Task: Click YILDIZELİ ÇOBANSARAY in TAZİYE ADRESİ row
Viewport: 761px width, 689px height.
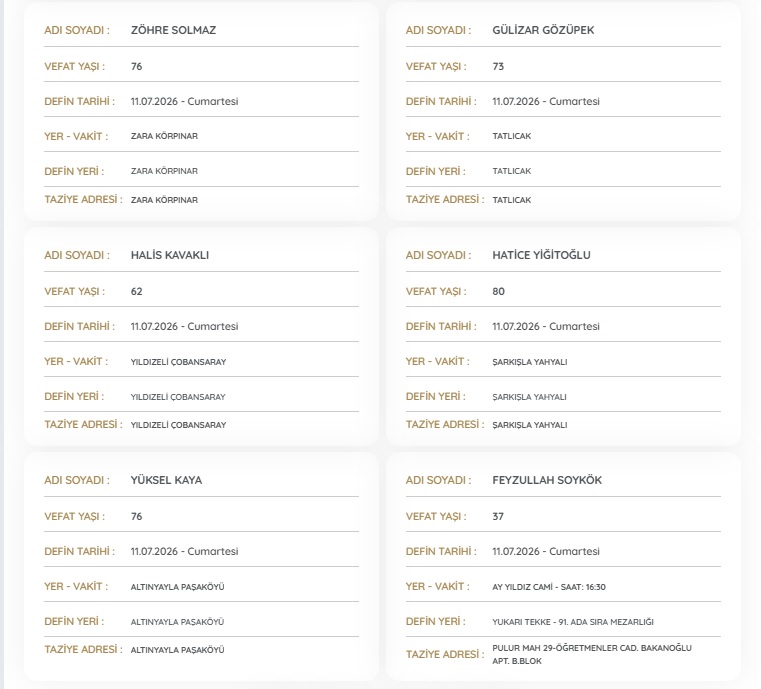Action: pos(178,425)
